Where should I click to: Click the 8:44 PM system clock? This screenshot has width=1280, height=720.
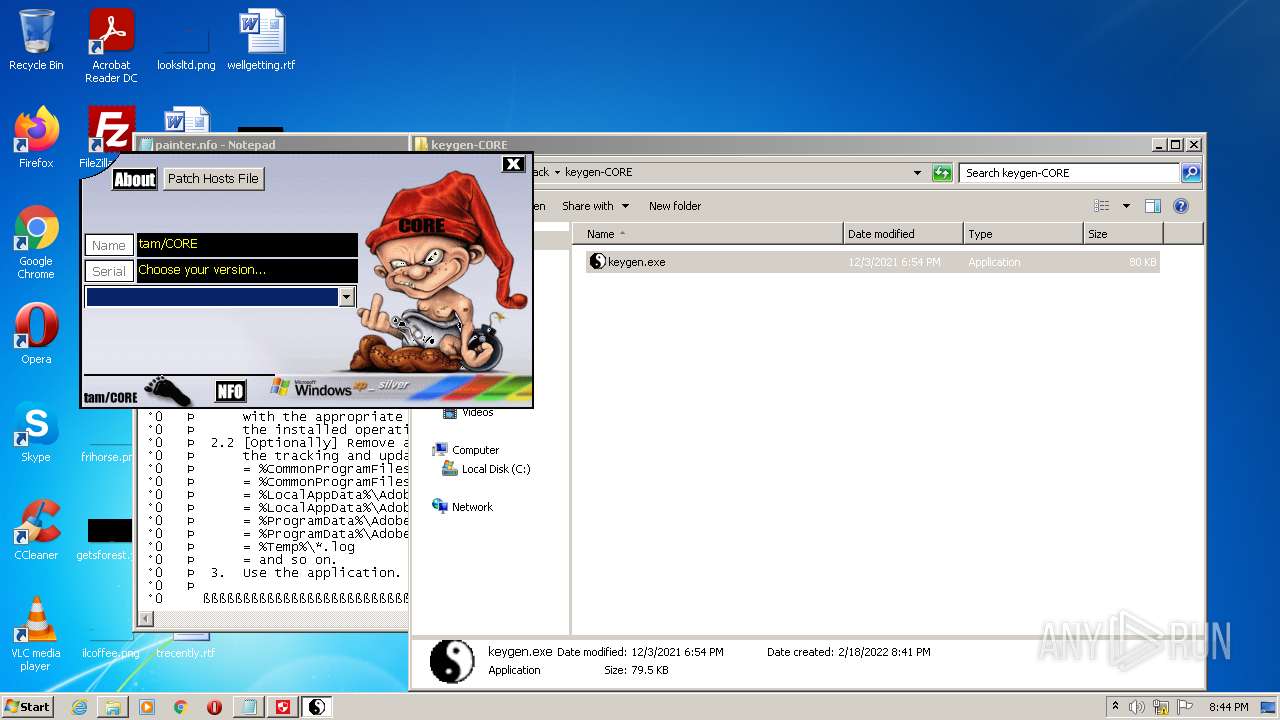click(x=1228, y=707)
